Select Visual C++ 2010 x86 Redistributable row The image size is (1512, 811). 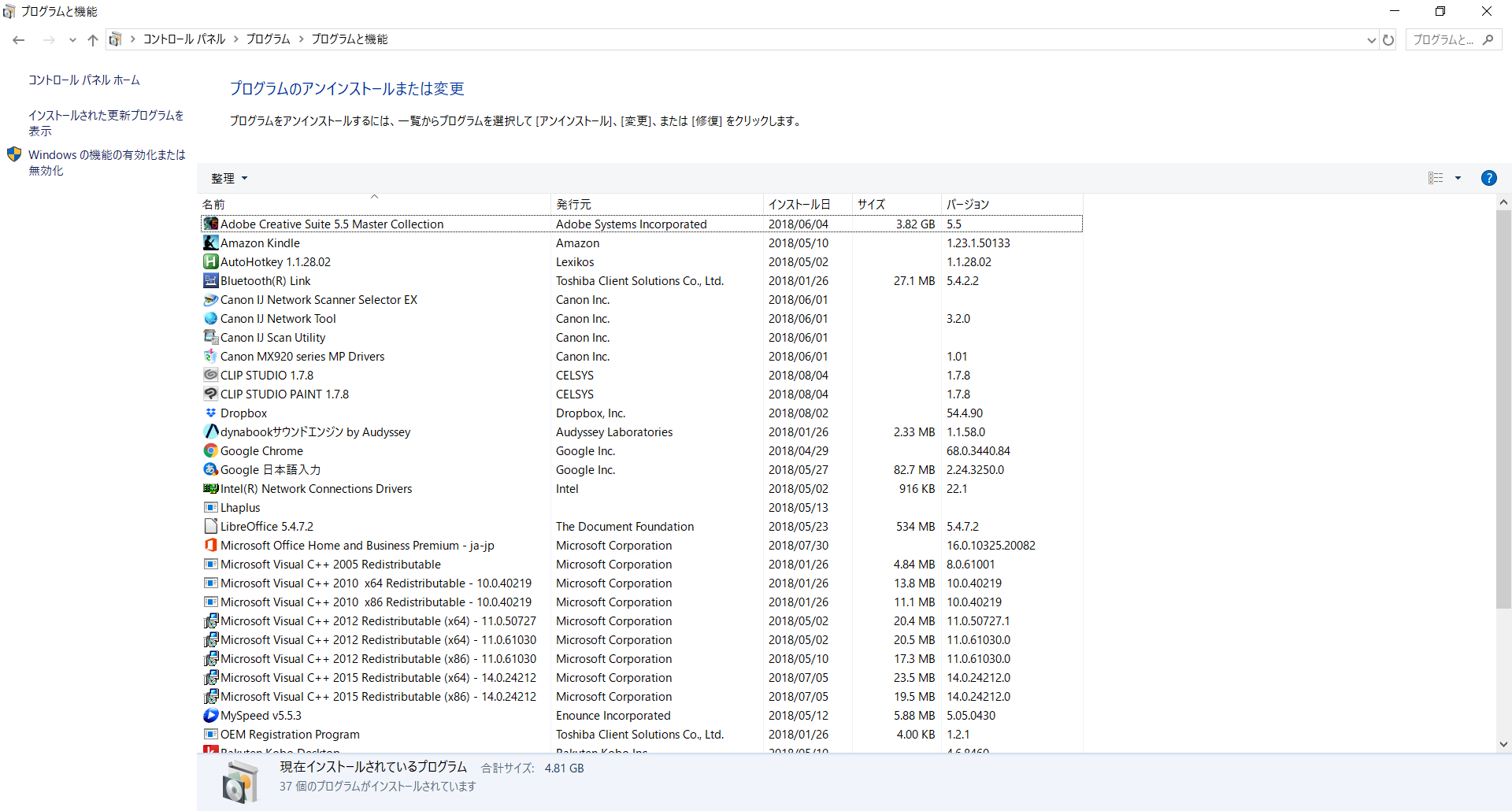pos(642,602)
